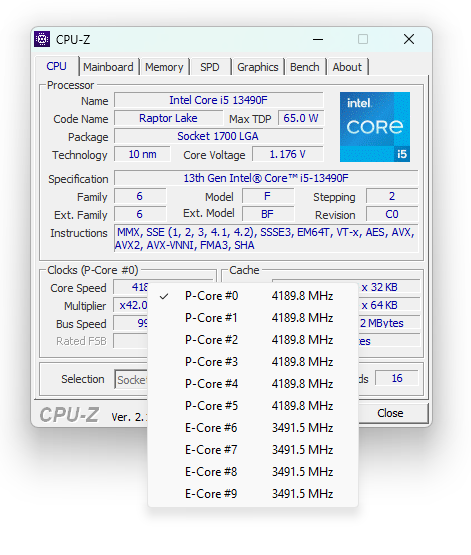471x555 pixels.
Task: Close CPU-Z with the title bar X
Action: coord(409,39)
